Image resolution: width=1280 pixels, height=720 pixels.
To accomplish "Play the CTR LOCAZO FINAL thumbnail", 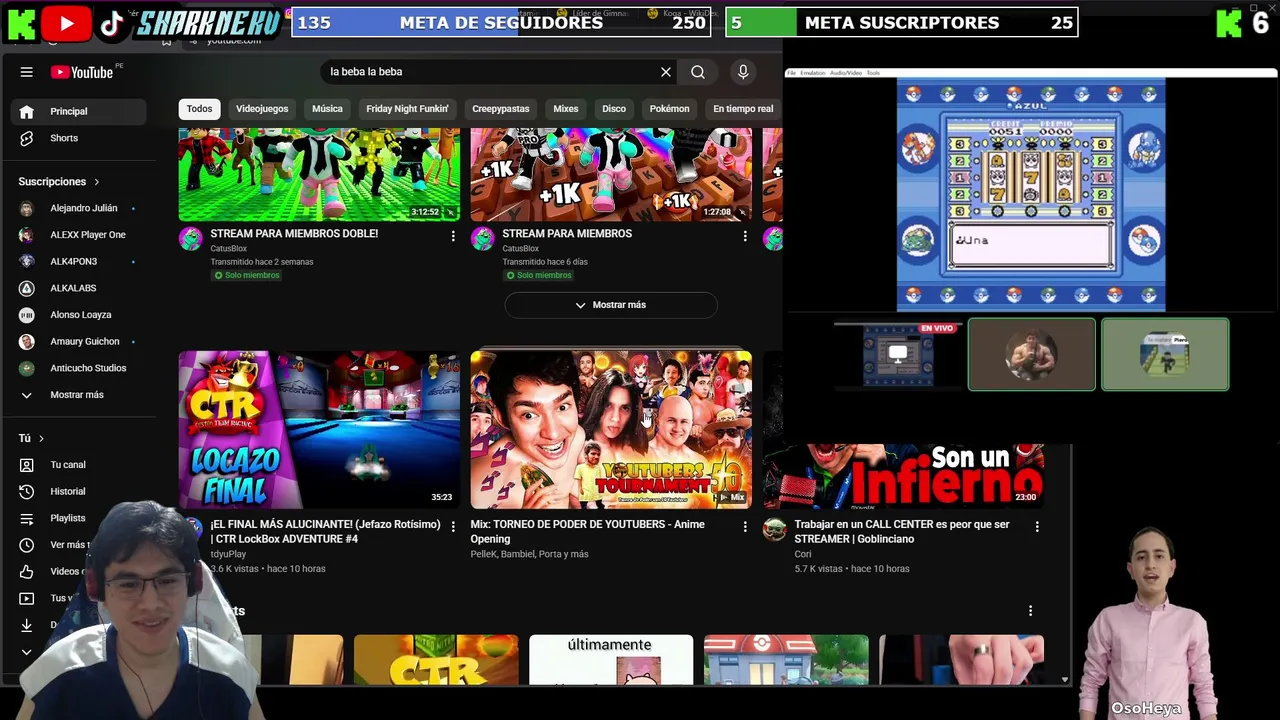I will tap(319, 430).
